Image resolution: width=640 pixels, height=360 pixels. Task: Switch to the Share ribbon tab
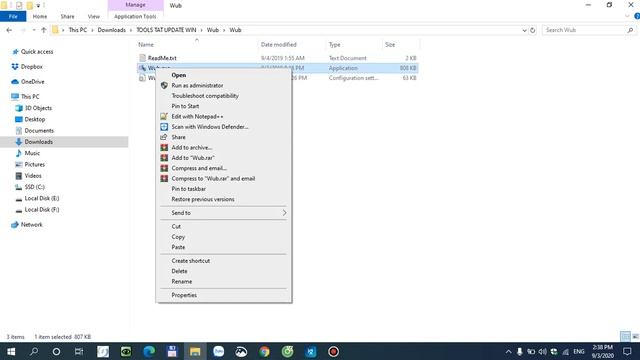click(x=67, y=16)
